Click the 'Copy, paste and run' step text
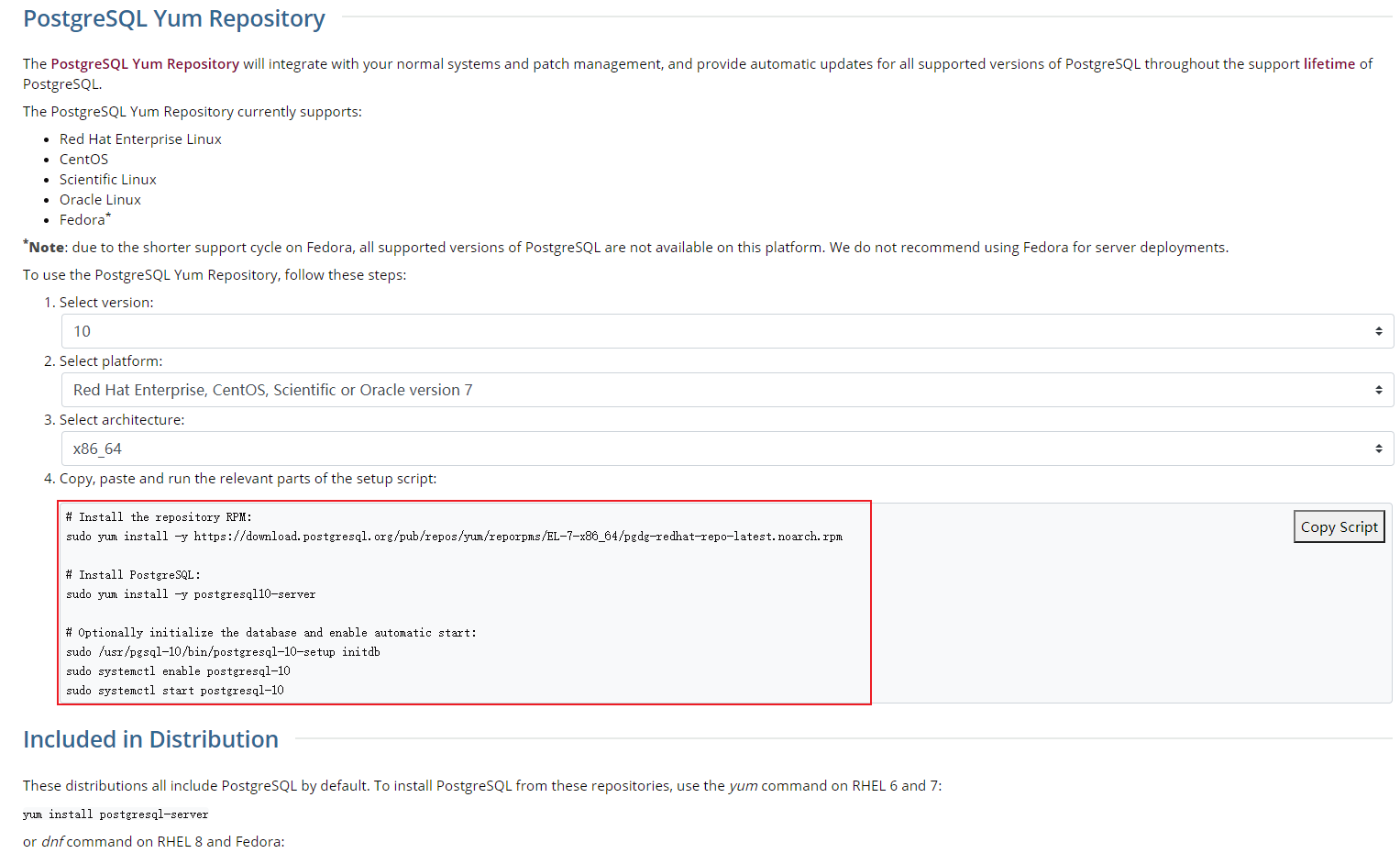The image size is (1400, 853). click(248, 478)
